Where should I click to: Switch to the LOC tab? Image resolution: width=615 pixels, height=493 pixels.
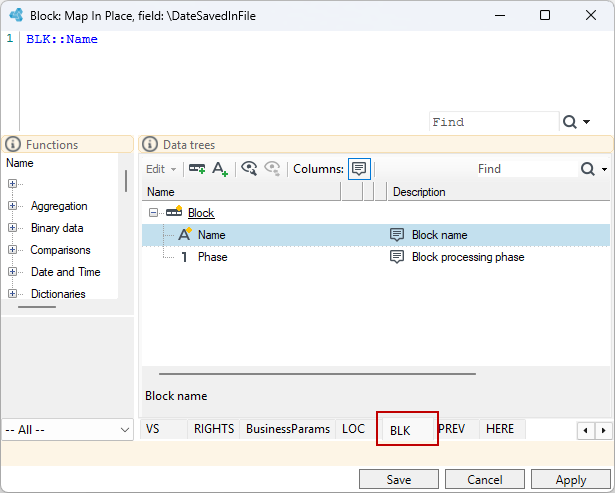click(x=353, y=429)
